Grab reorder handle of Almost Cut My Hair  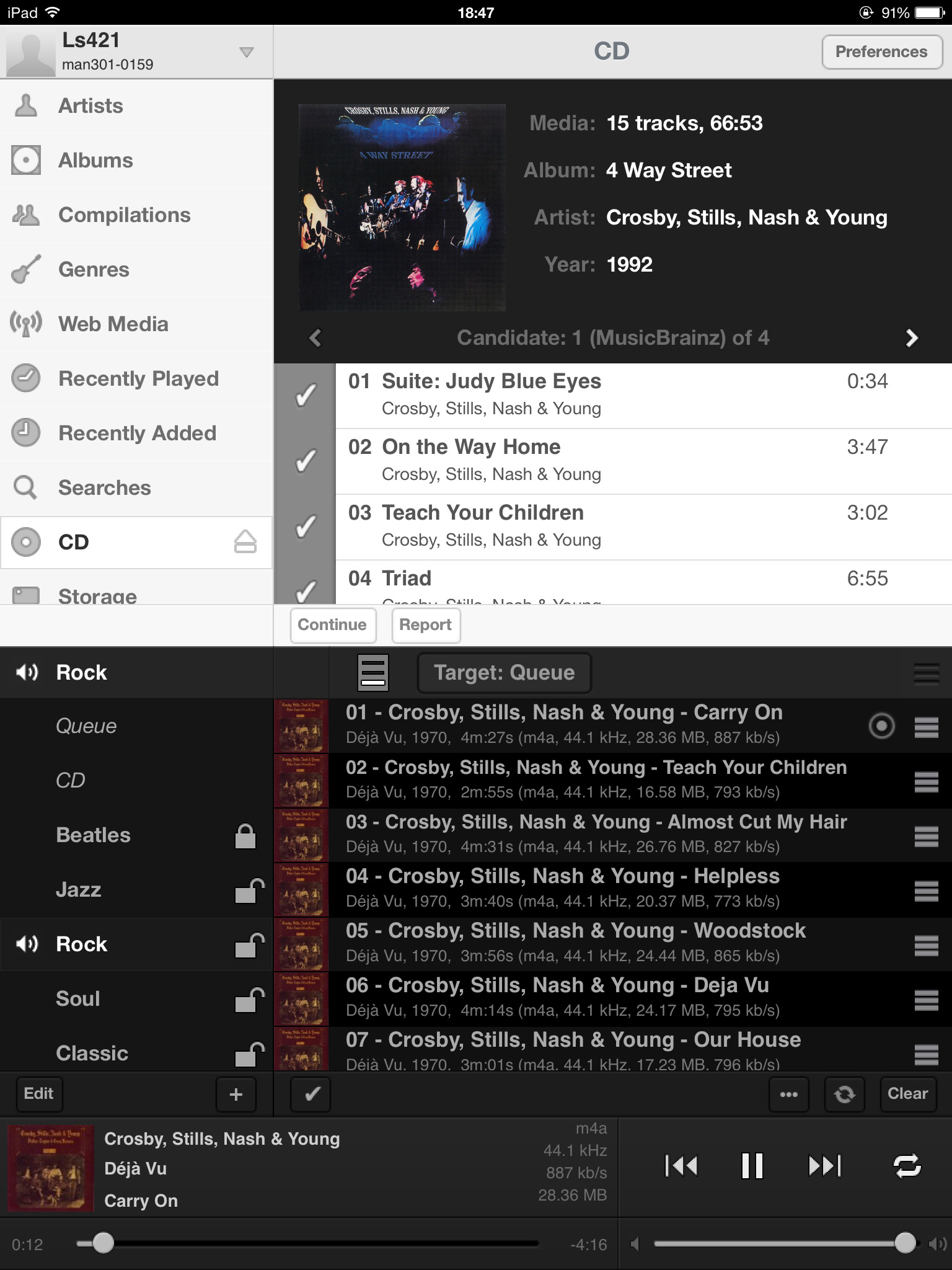coord(926,836)
